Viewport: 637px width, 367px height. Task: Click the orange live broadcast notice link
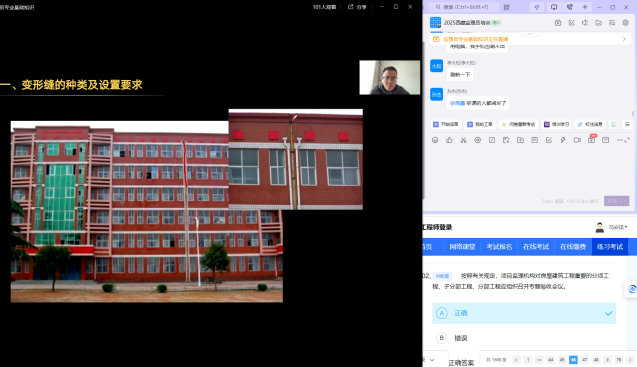pos(475,39)
